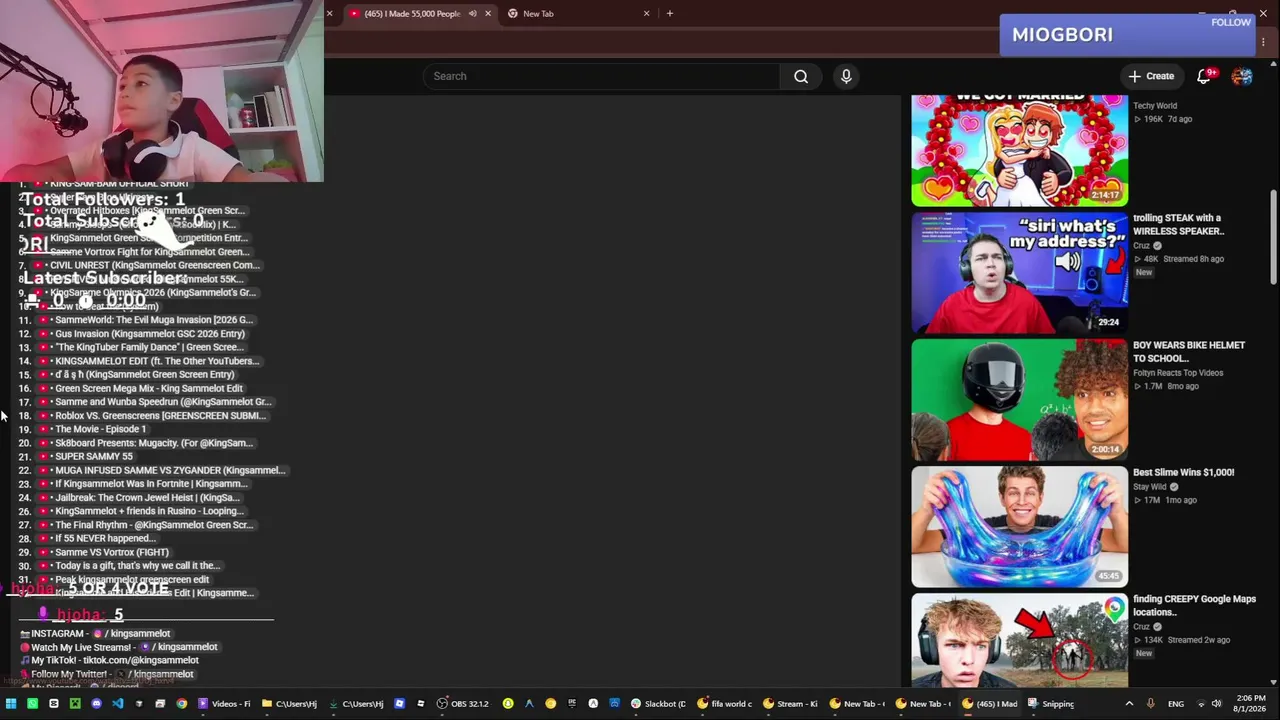
Task: Close the New Tab browser tab
Action: pos(646,14)
